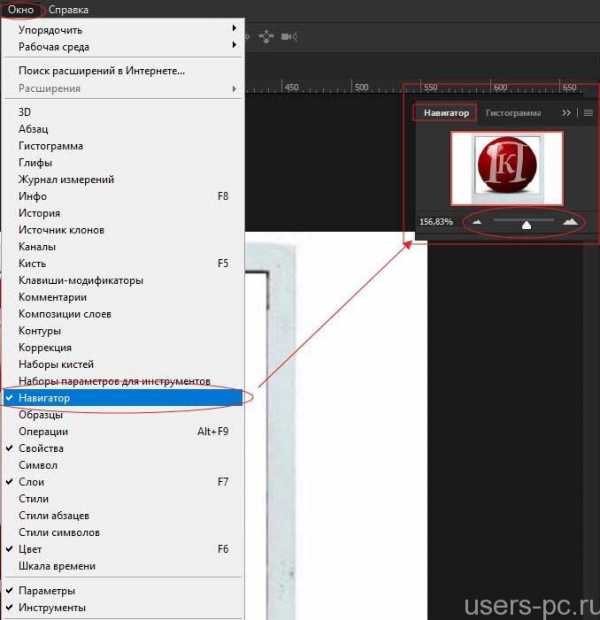Collapse panel with double-chevron icon

pyautogui.click(x=566, y=113)
